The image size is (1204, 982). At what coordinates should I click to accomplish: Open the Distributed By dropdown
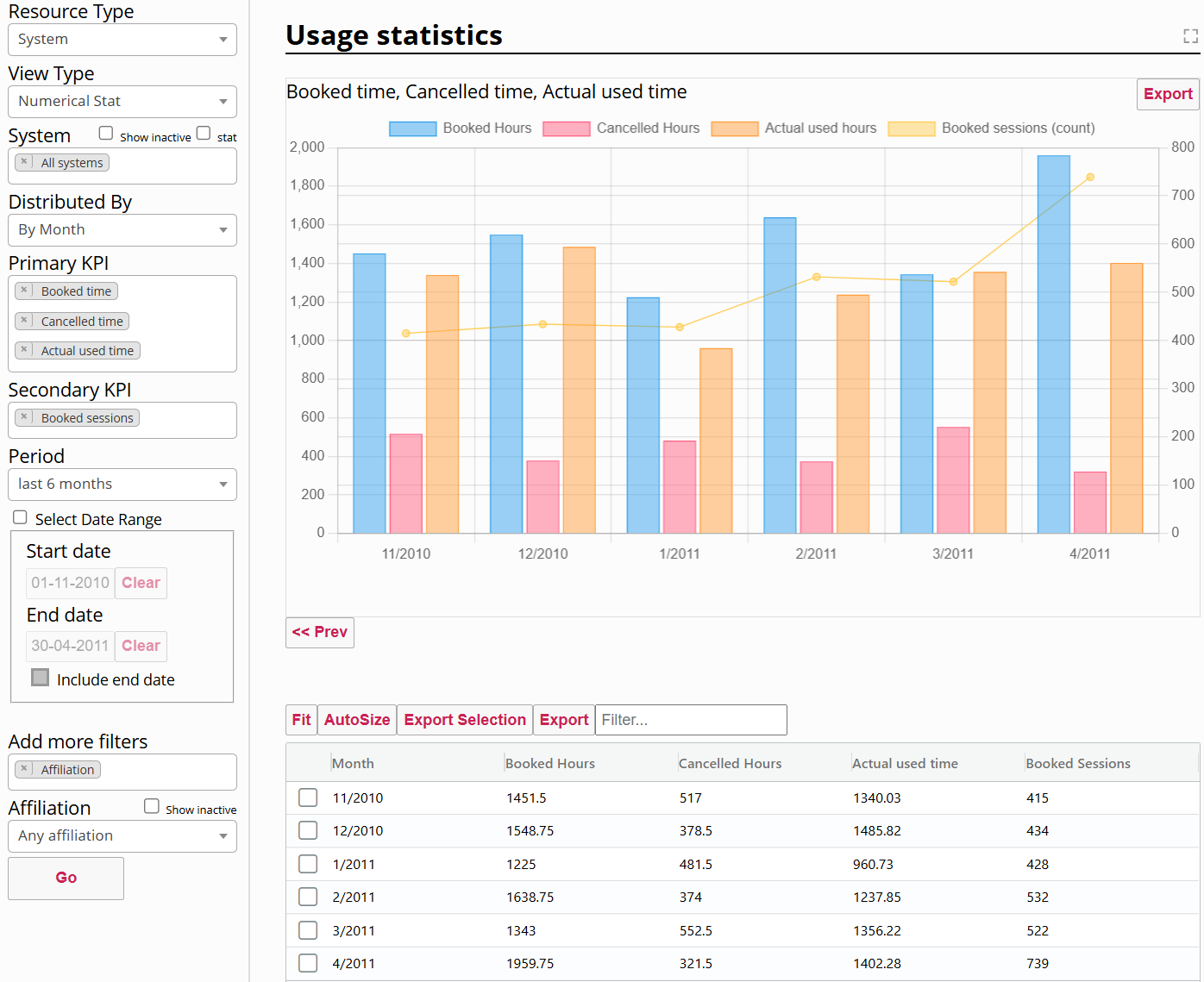point(122,230)
